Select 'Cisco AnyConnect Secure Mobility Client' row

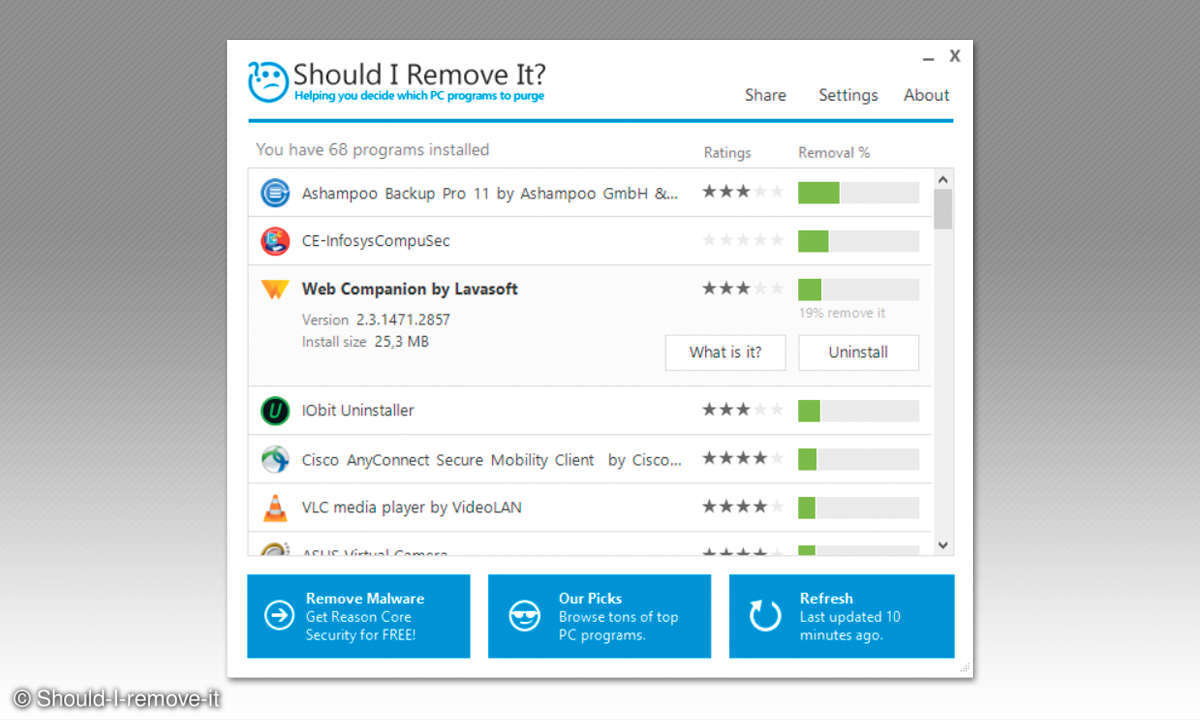(590, 459)
